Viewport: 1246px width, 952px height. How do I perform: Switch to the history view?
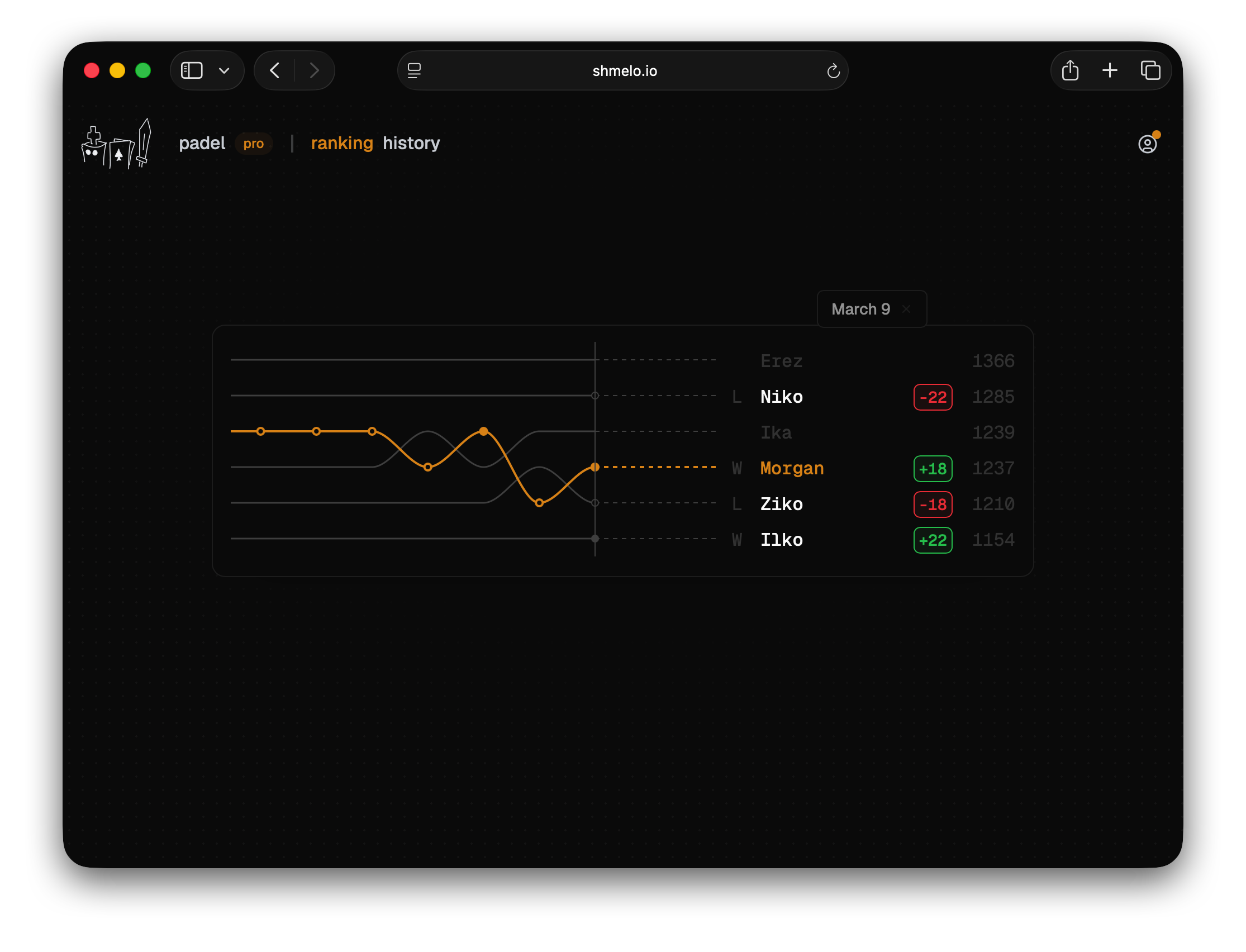[x=411, y=144]
